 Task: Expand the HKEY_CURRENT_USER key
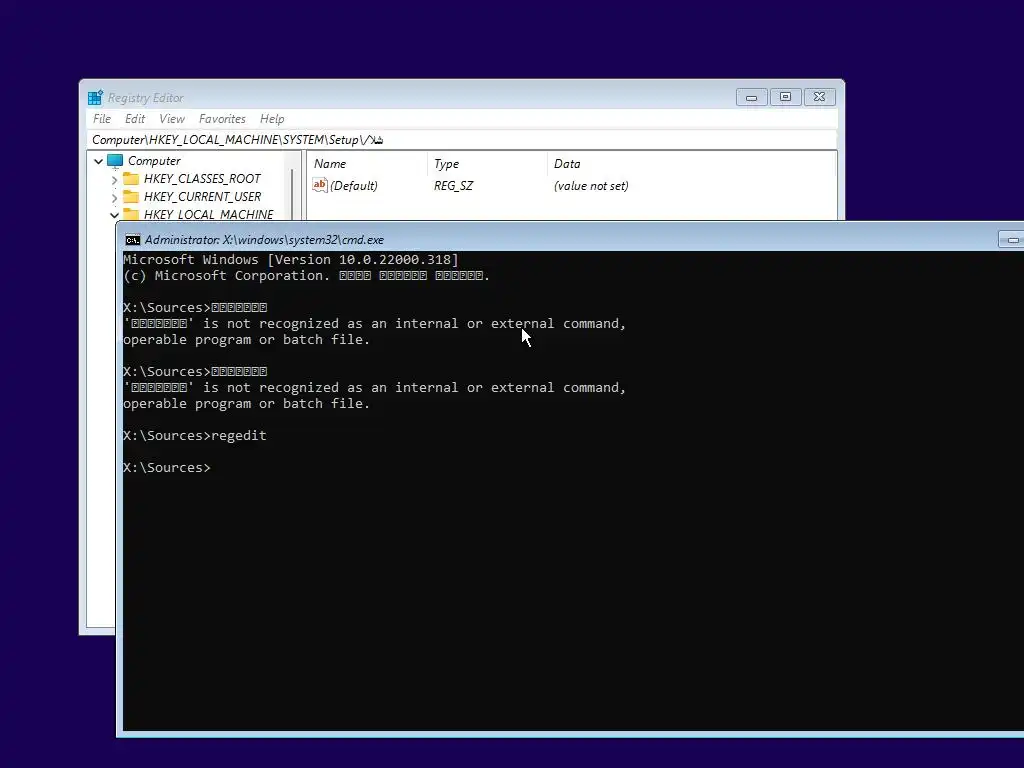114,197
